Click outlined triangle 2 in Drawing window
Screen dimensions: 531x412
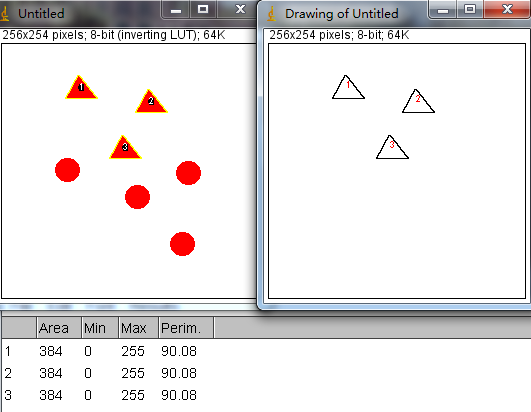[x=418, y=103]
